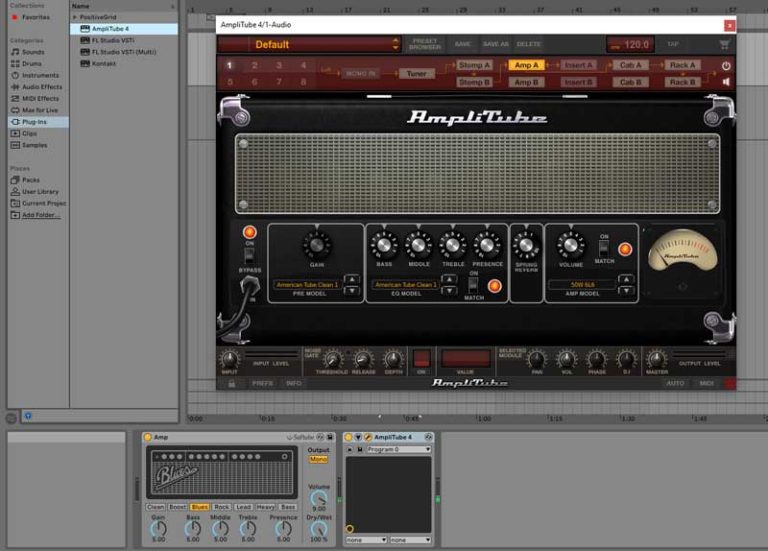Step EQ MODEL down arrow
This screenshot has height=551, width=768.
(449, 290)
